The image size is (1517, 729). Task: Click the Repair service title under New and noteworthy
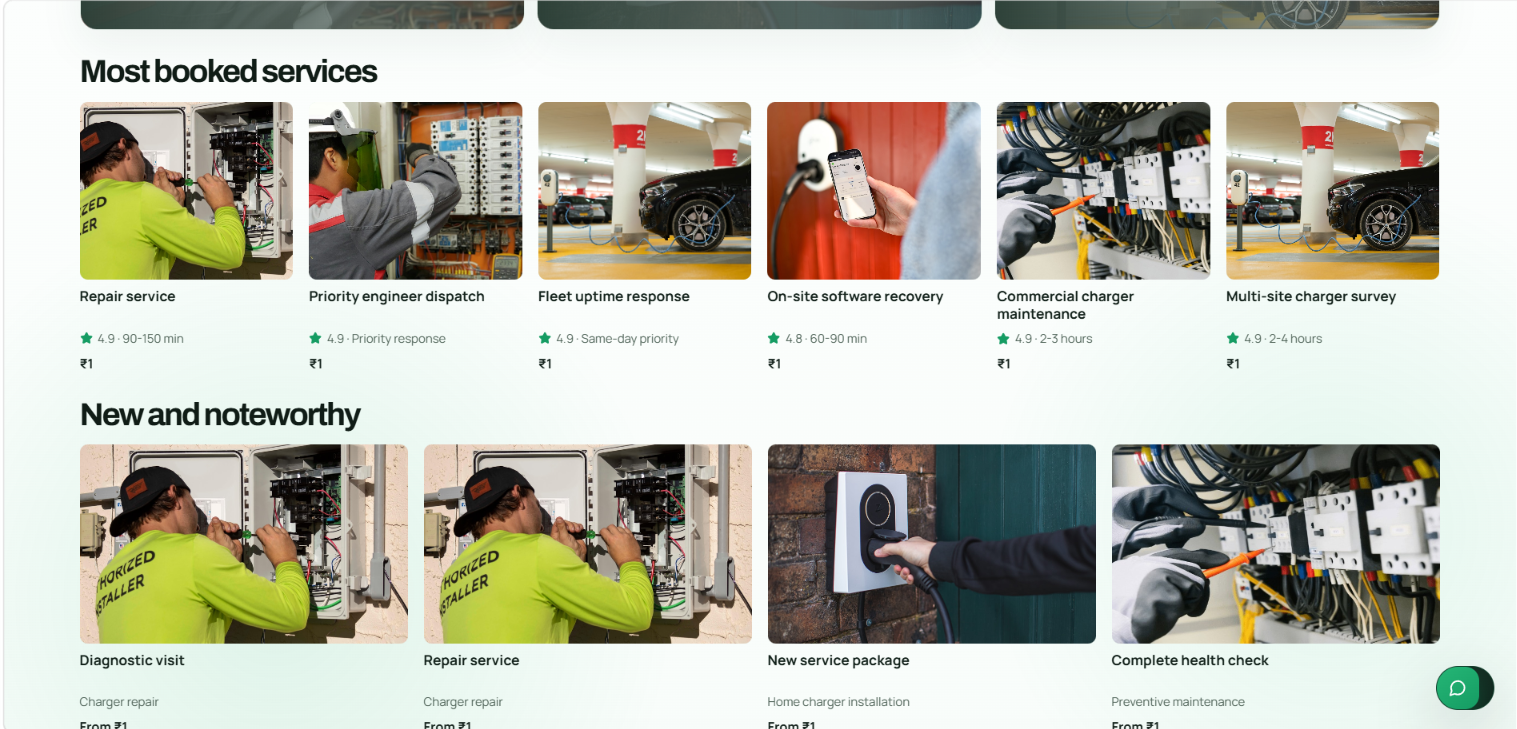[x=471, y=661]
